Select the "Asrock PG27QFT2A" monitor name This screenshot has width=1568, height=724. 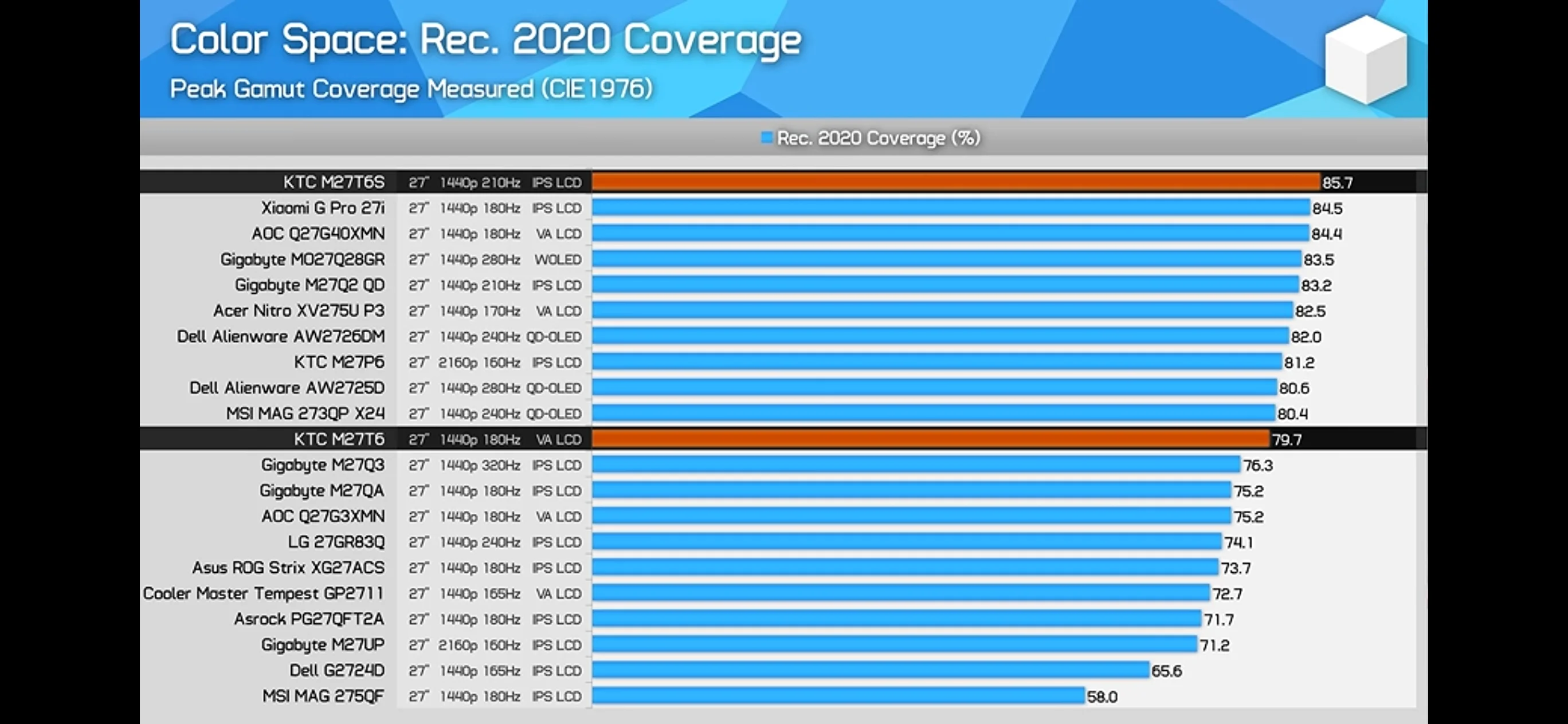pos(309,619)
